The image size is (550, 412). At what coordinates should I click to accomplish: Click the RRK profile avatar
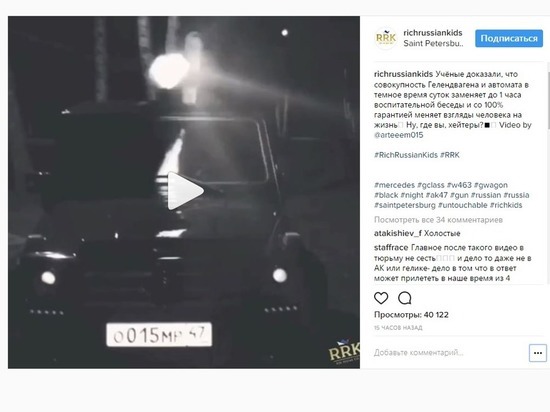[x=385, y=38]
